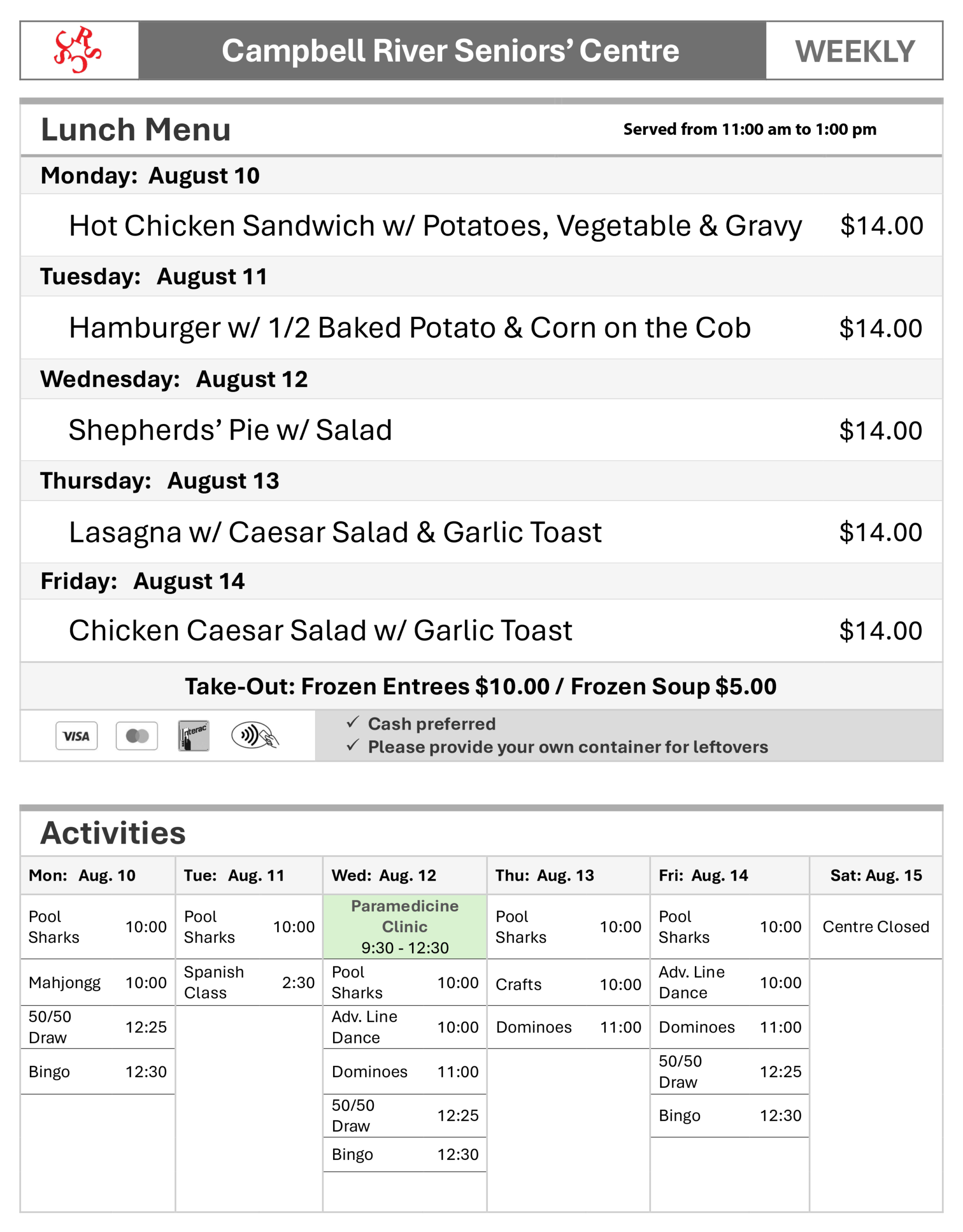Click the contactless tap payment icon
The width and height of the screenshot is (963, 1232).
coord(255,735)
